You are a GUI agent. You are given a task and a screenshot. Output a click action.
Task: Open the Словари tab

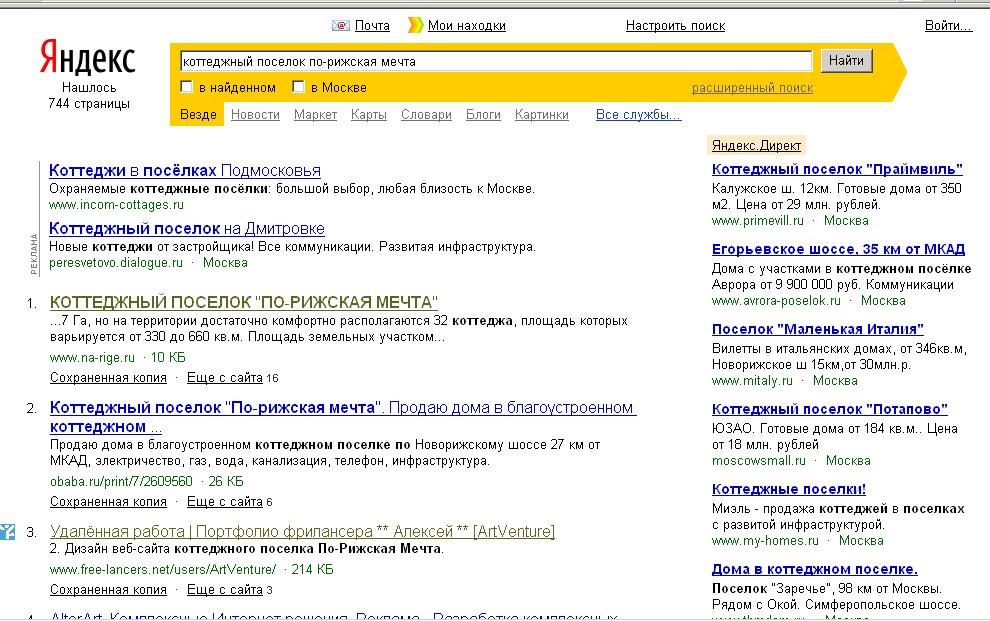click(x=426, y=115)
